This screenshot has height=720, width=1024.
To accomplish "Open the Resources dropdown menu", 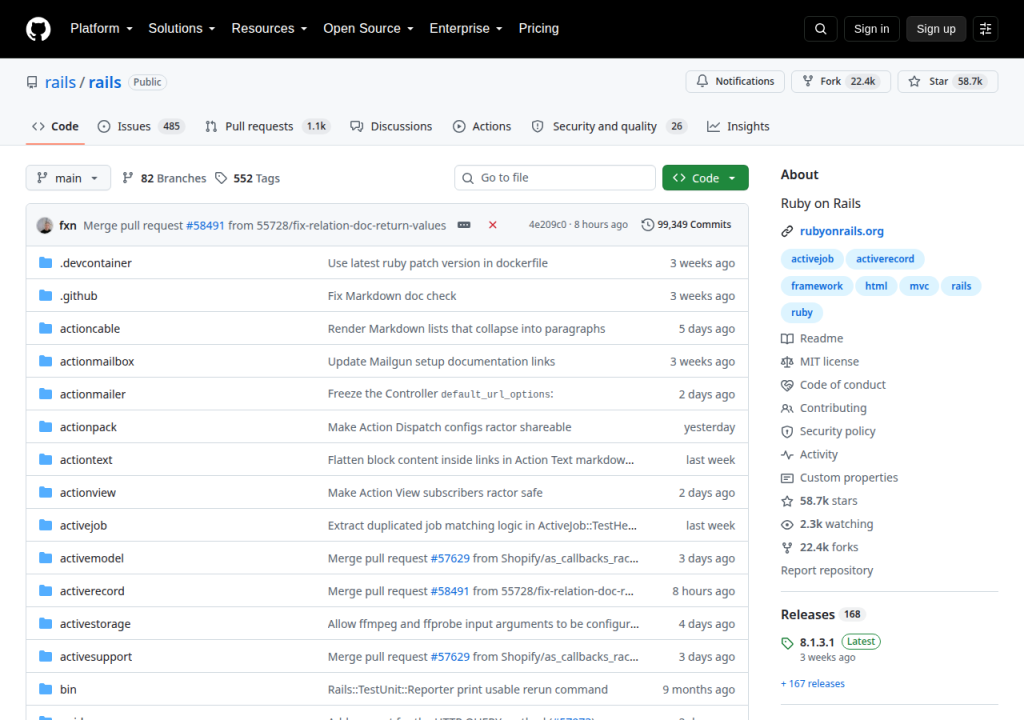I will pyautogui.click(x=269, y=29).
